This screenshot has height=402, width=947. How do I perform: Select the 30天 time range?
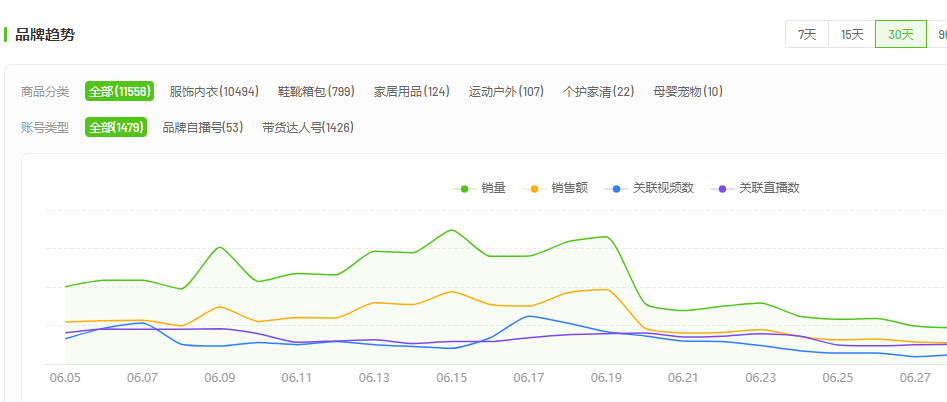coord(901,34)
